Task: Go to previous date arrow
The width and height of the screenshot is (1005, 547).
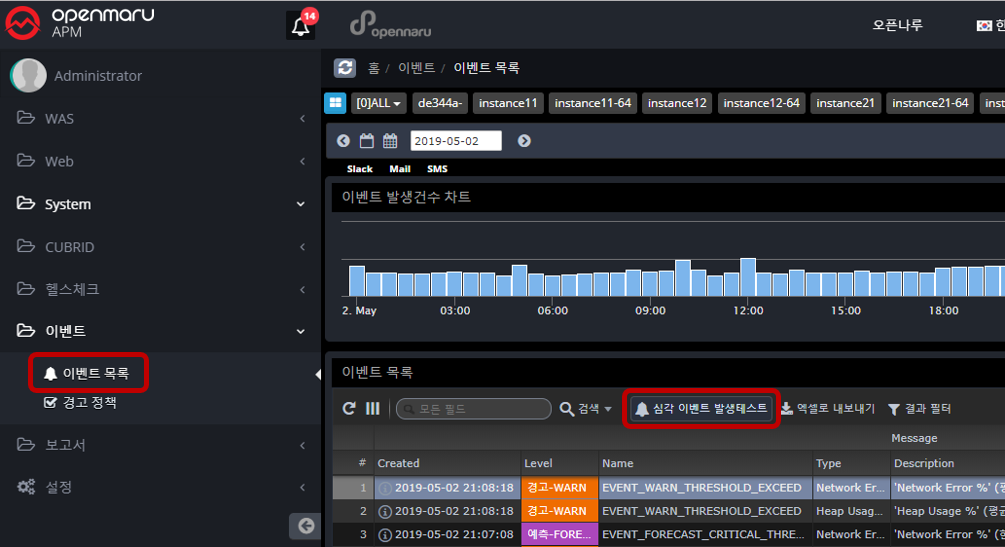Action: pos(343,141)
